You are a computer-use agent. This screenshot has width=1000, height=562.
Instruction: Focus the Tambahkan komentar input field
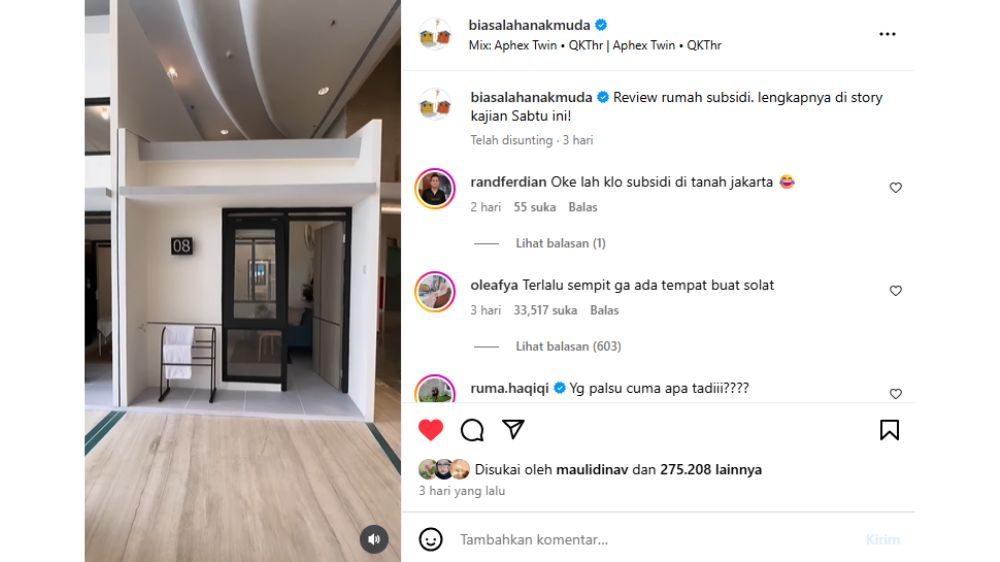click(x=657, y=540)
